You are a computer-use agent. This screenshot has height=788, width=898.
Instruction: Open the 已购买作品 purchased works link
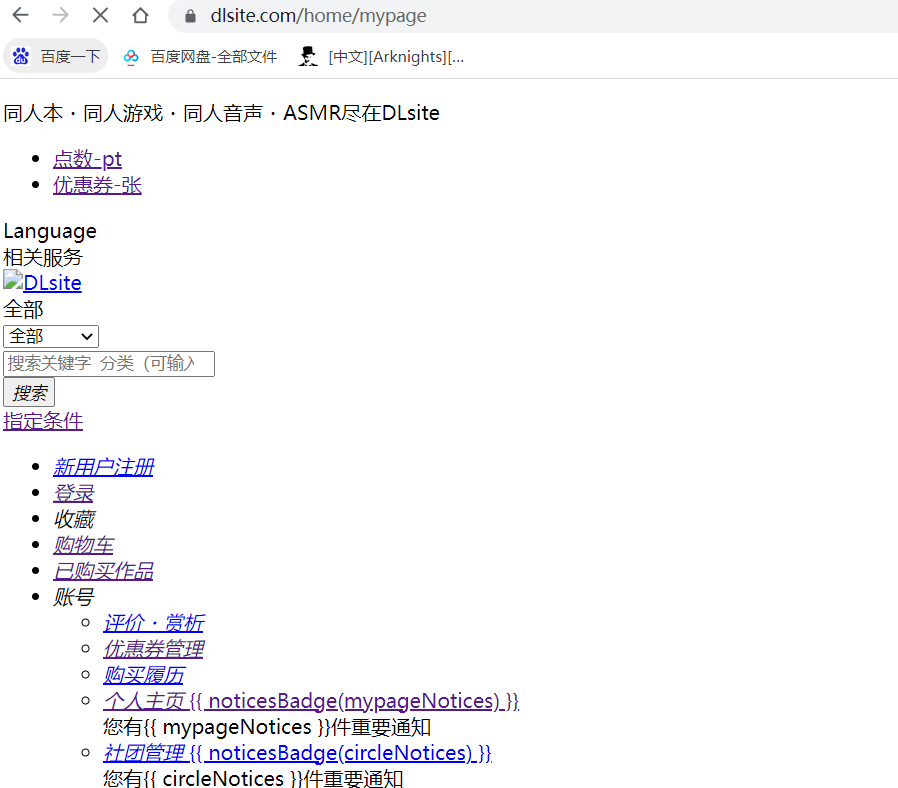coord(104,571)
